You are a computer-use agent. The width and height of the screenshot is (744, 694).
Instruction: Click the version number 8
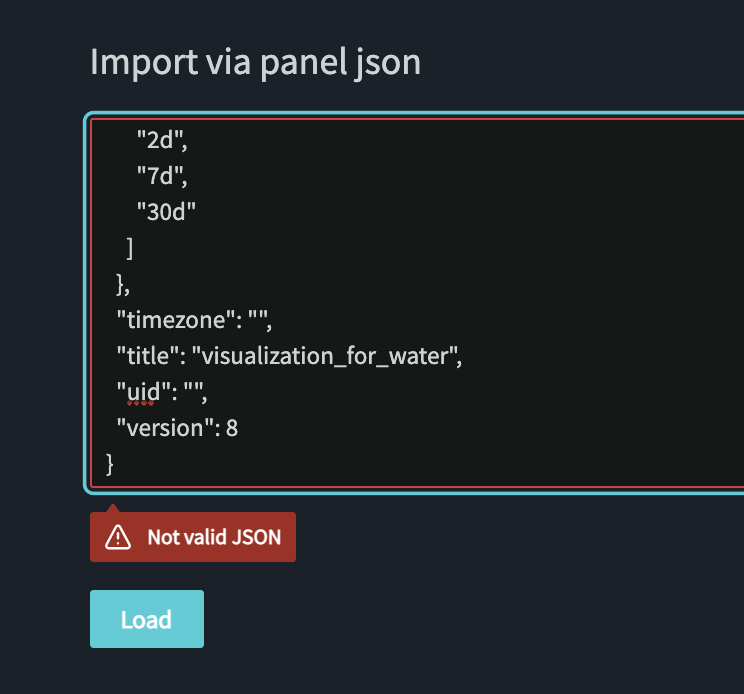(x=232, y=428)
